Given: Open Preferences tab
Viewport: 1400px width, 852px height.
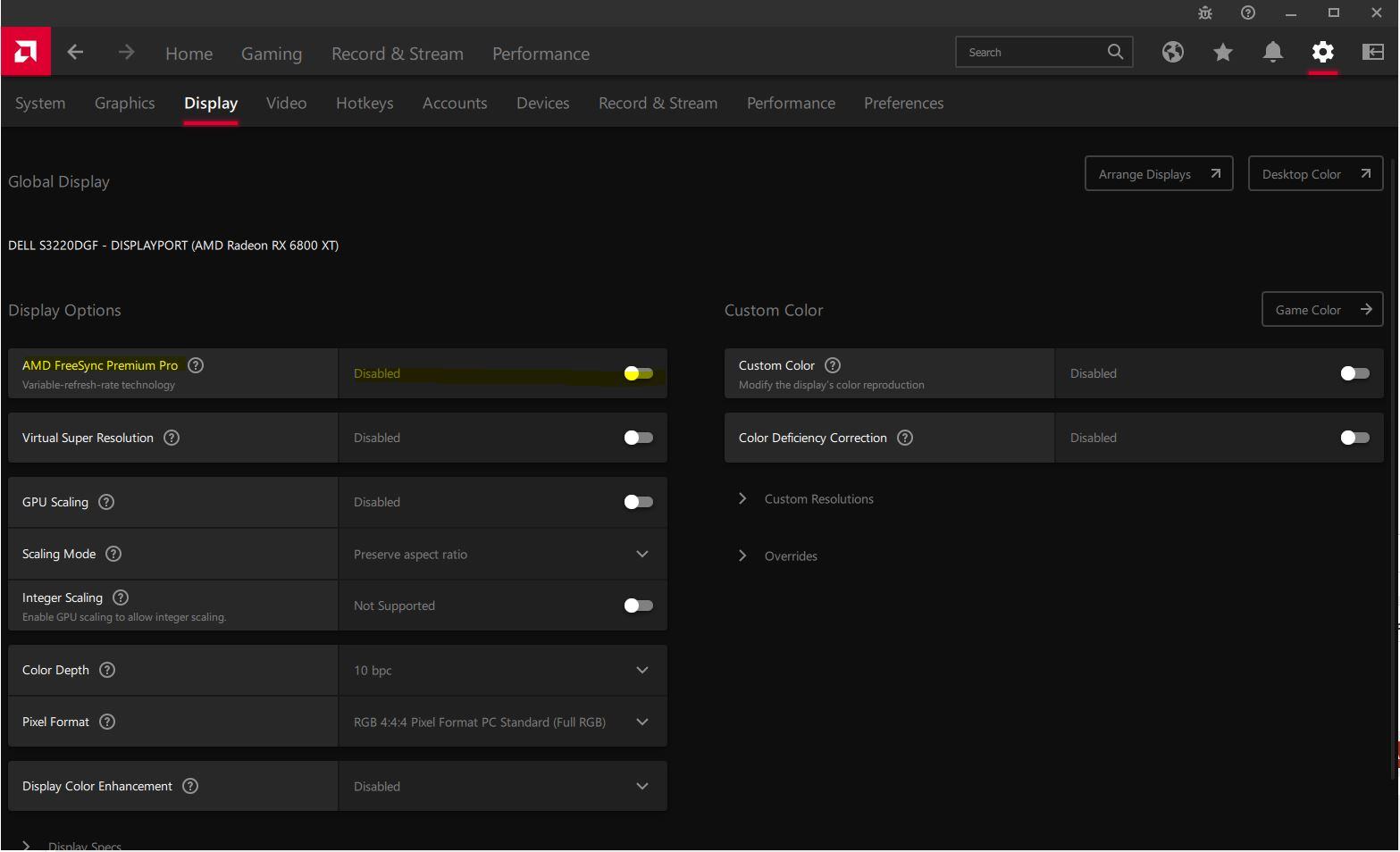Looking at the screenshot, I should [x=904, y=103].
